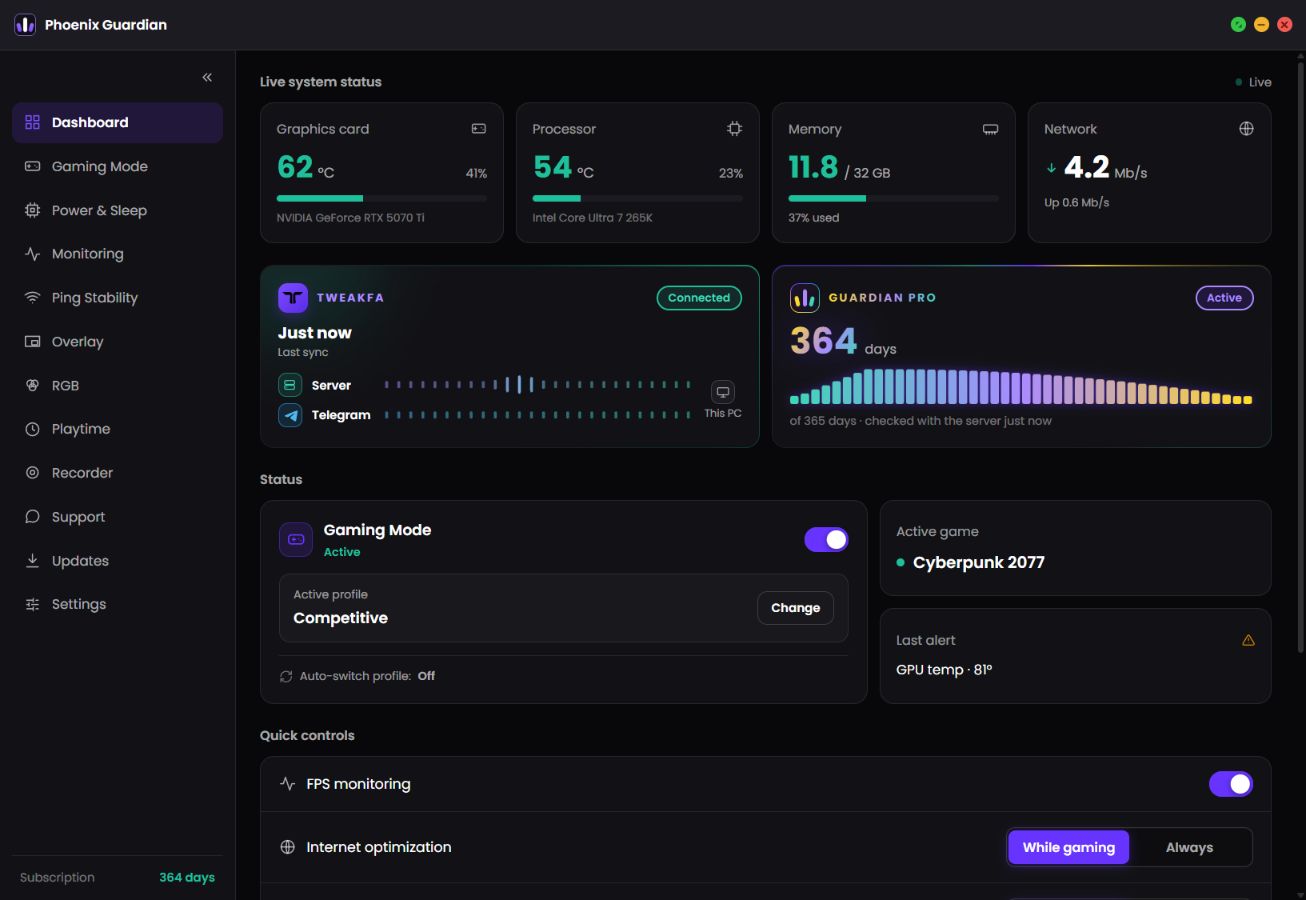Click the Processor usage bar
The width and height of the screenshot is (1306, 900).
click(x=638, y=198)
